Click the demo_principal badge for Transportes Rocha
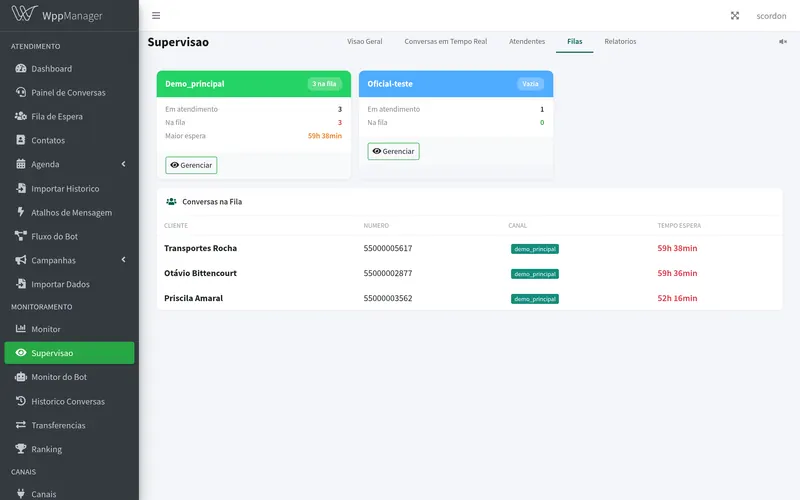 pyautogui.click(x=535, y=249)
